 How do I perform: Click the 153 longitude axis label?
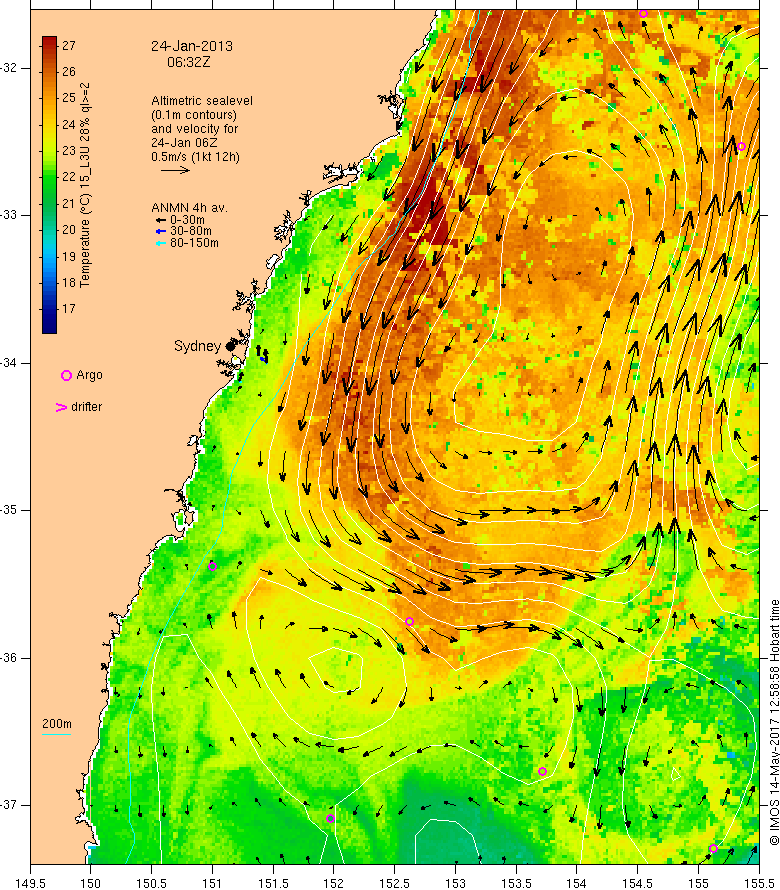point(455,884)
